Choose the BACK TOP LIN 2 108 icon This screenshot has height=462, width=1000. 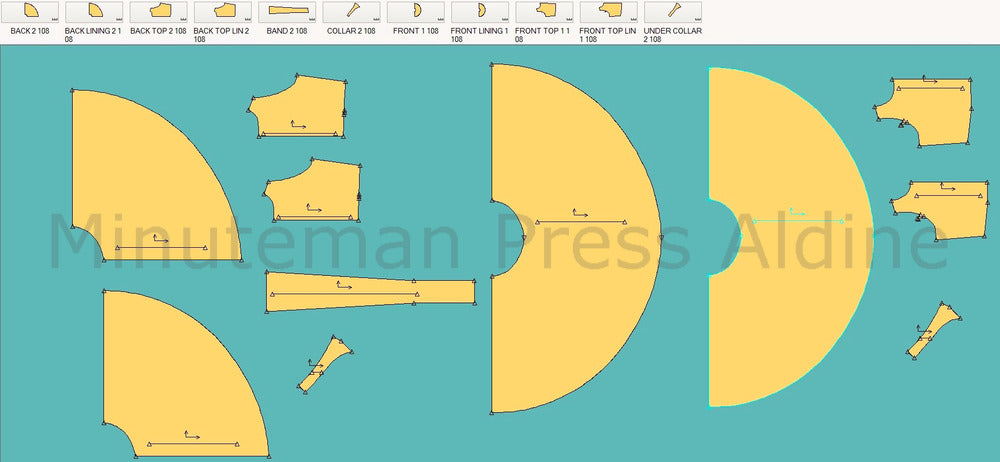[x=223, y=12]
